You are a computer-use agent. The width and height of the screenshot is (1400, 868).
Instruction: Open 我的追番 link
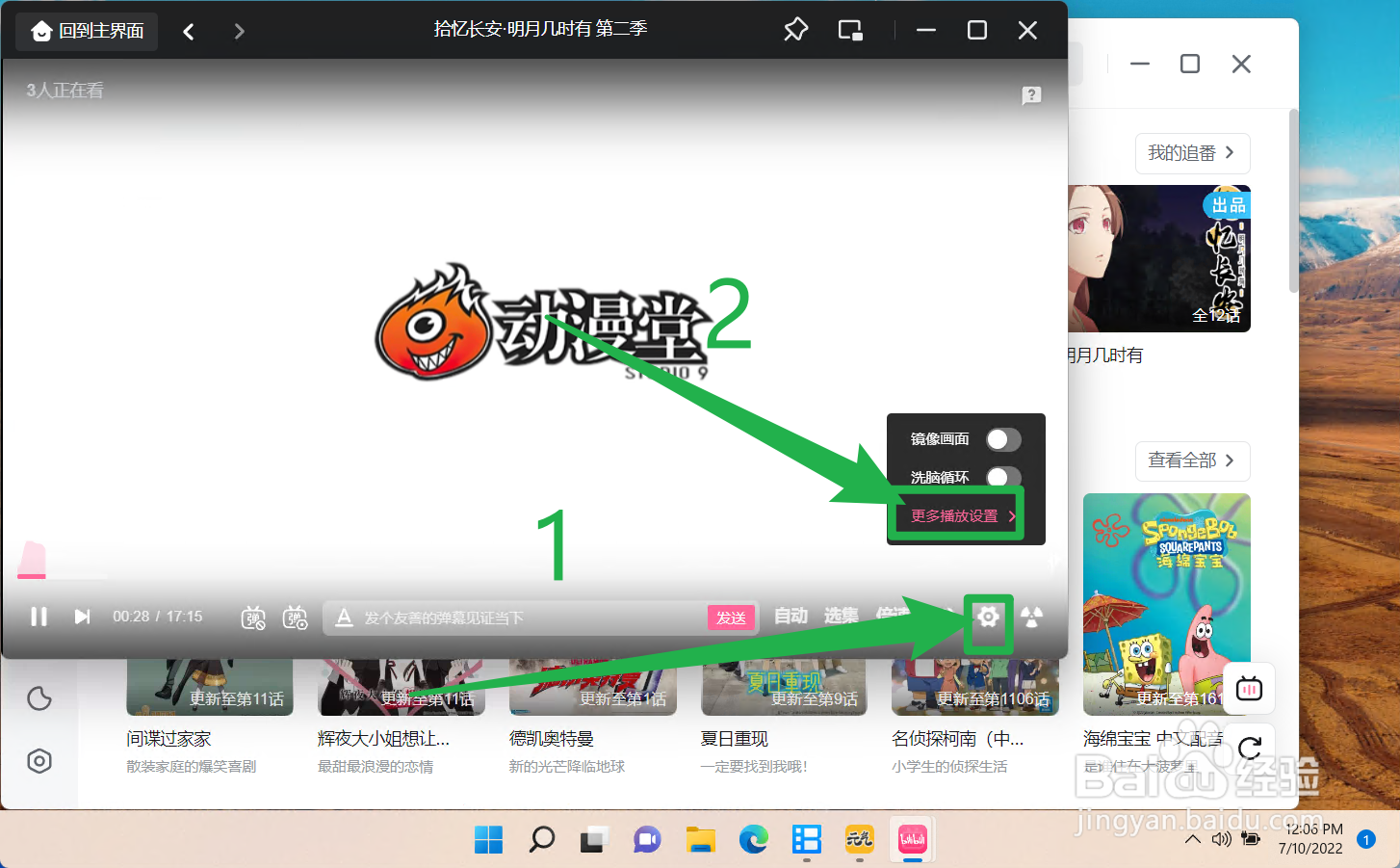pos(1192,153)
